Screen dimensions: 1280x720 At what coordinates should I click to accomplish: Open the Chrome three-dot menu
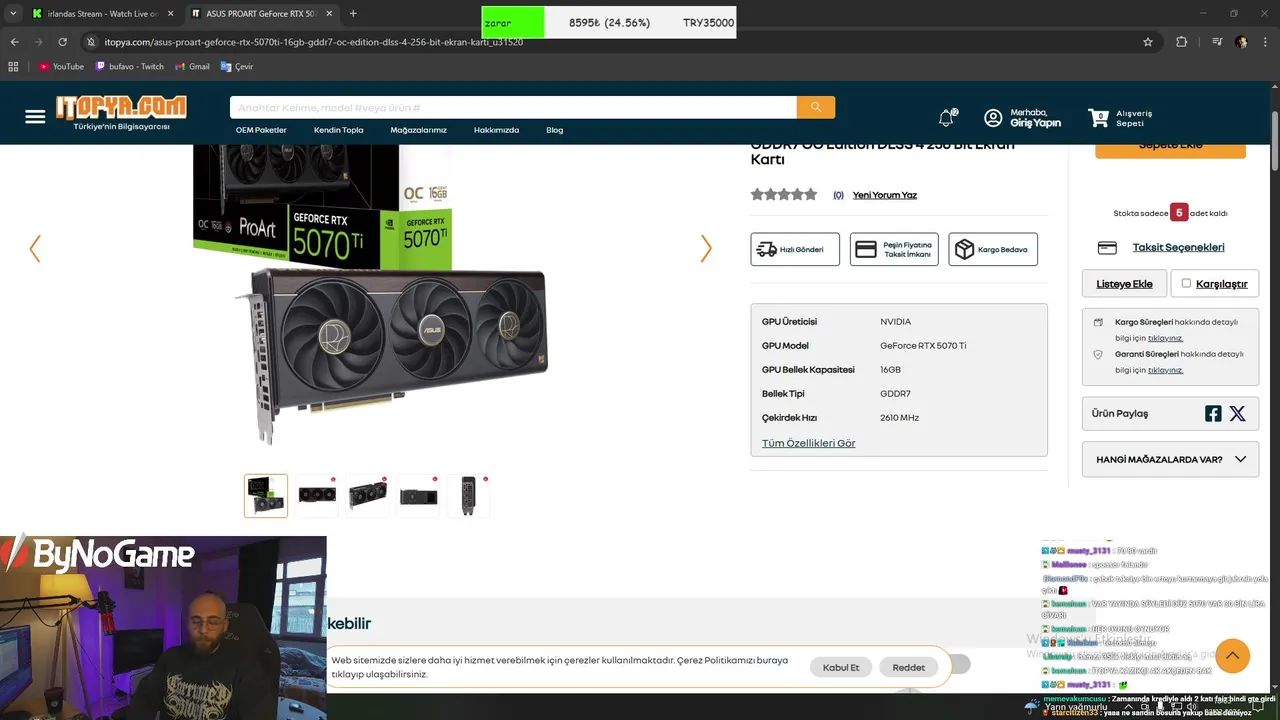tap(1265, 42)
